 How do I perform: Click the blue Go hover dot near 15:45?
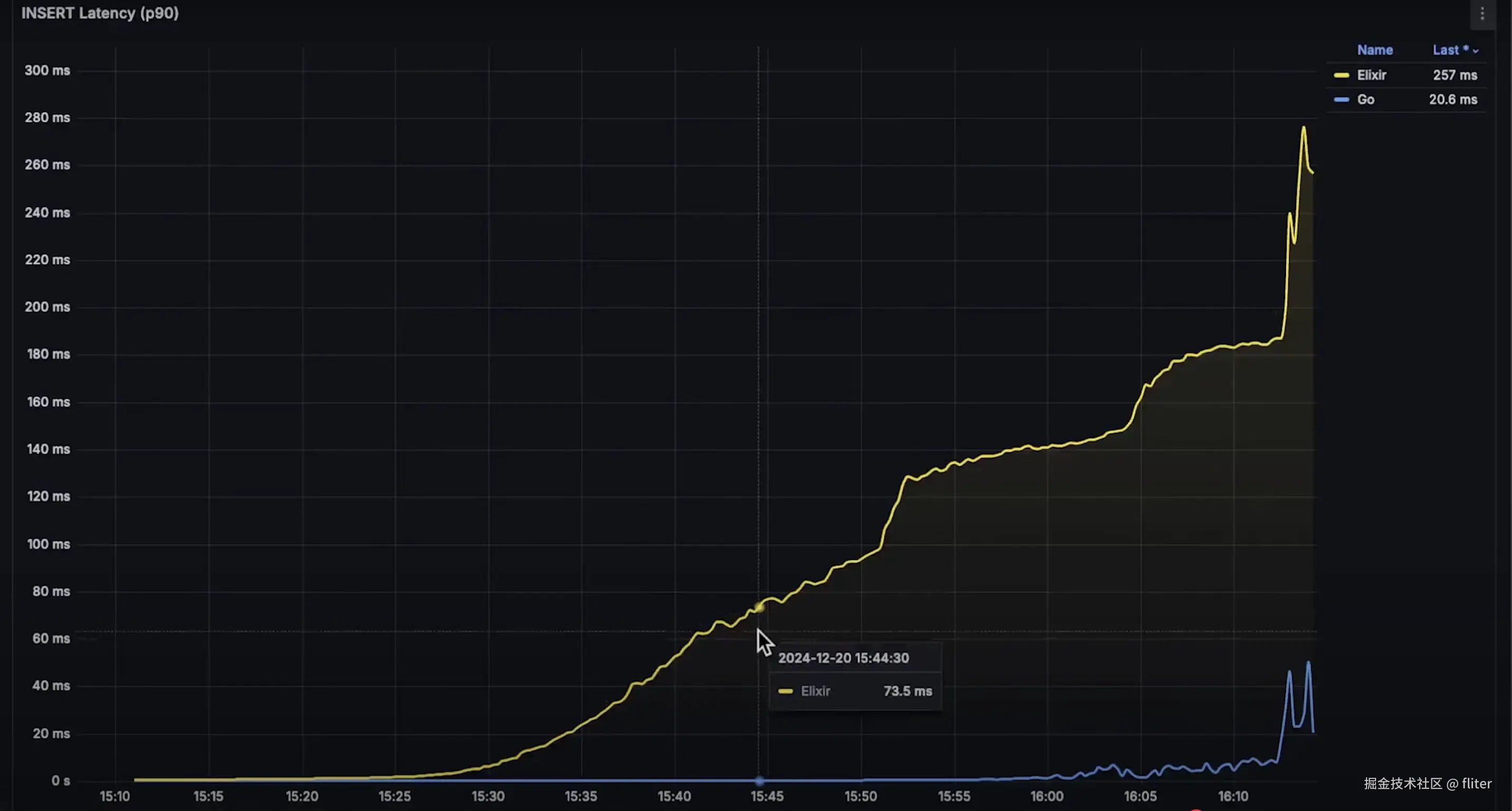pos(759,780)
